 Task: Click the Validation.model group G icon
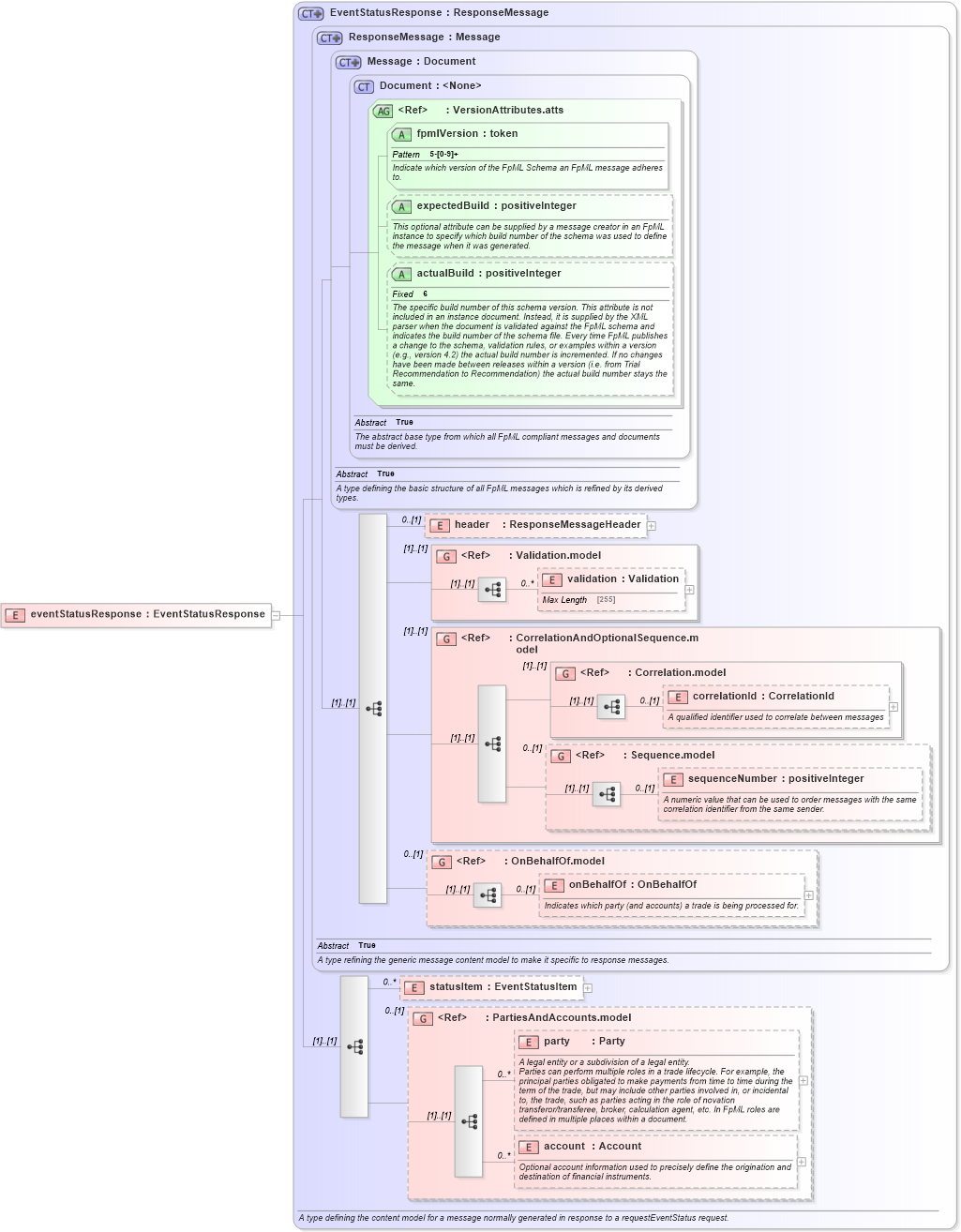(x=446, y=557)
